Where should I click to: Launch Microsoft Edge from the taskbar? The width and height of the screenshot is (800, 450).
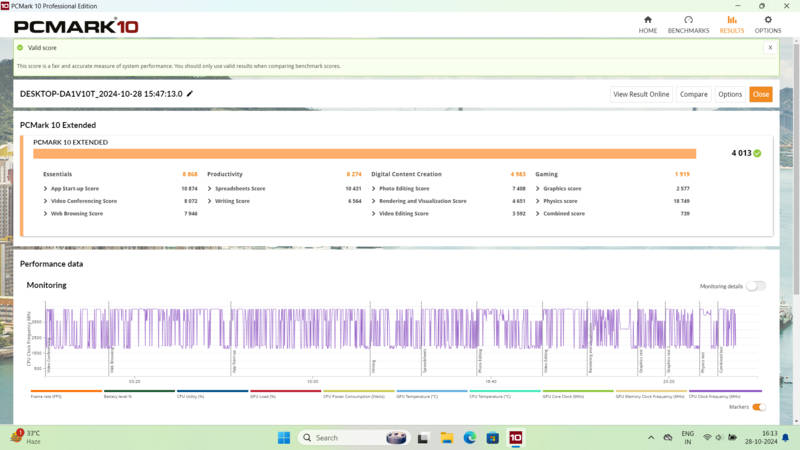point(469,438)
